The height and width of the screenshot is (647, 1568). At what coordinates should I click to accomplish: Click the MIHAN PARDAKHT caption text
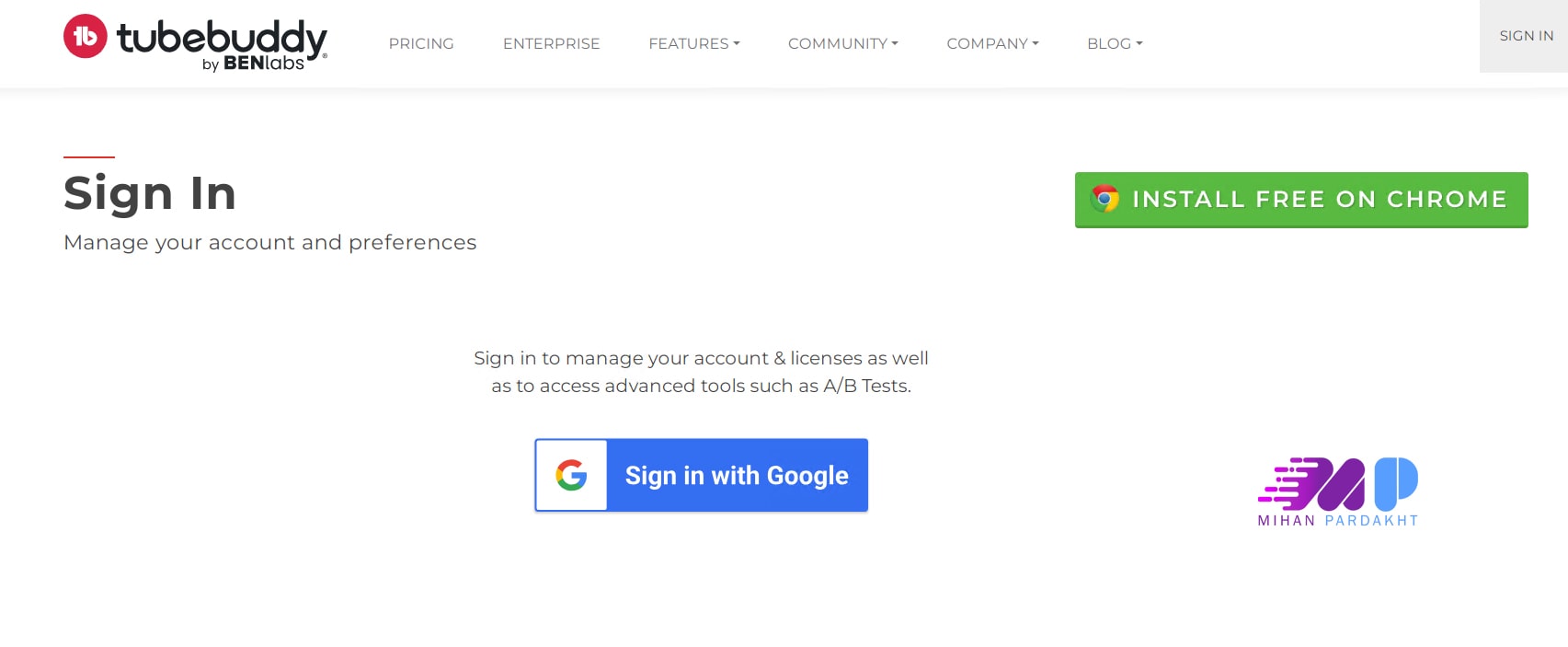coord(1337,521)
